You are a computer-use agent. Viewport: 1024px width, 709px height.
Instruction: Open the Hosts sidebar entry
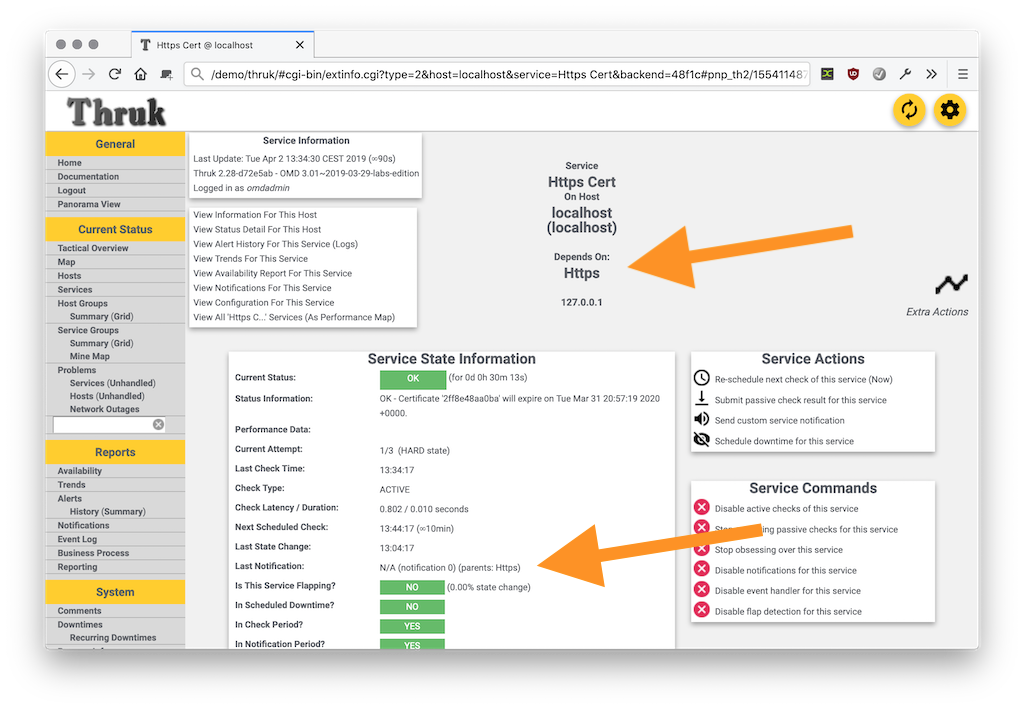69,276
